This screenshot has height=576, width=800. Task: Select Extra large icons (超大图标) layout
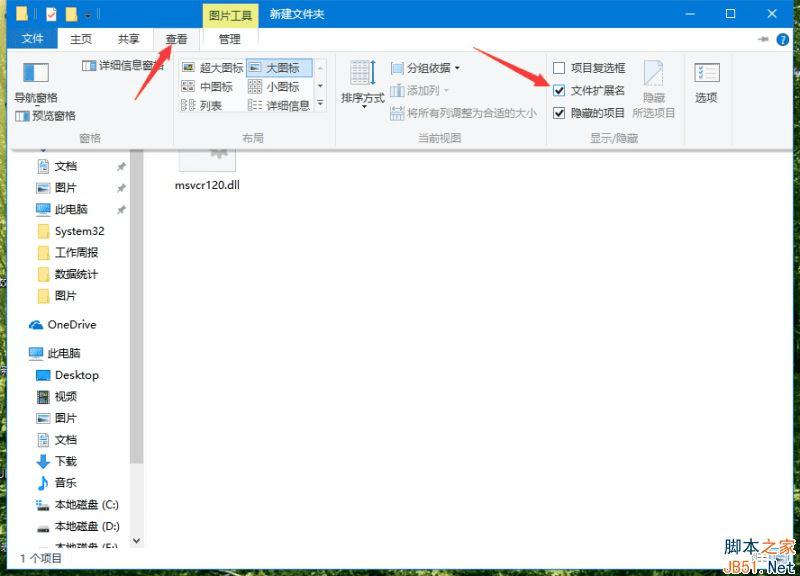pyautogui.click(x=213, y=67)
